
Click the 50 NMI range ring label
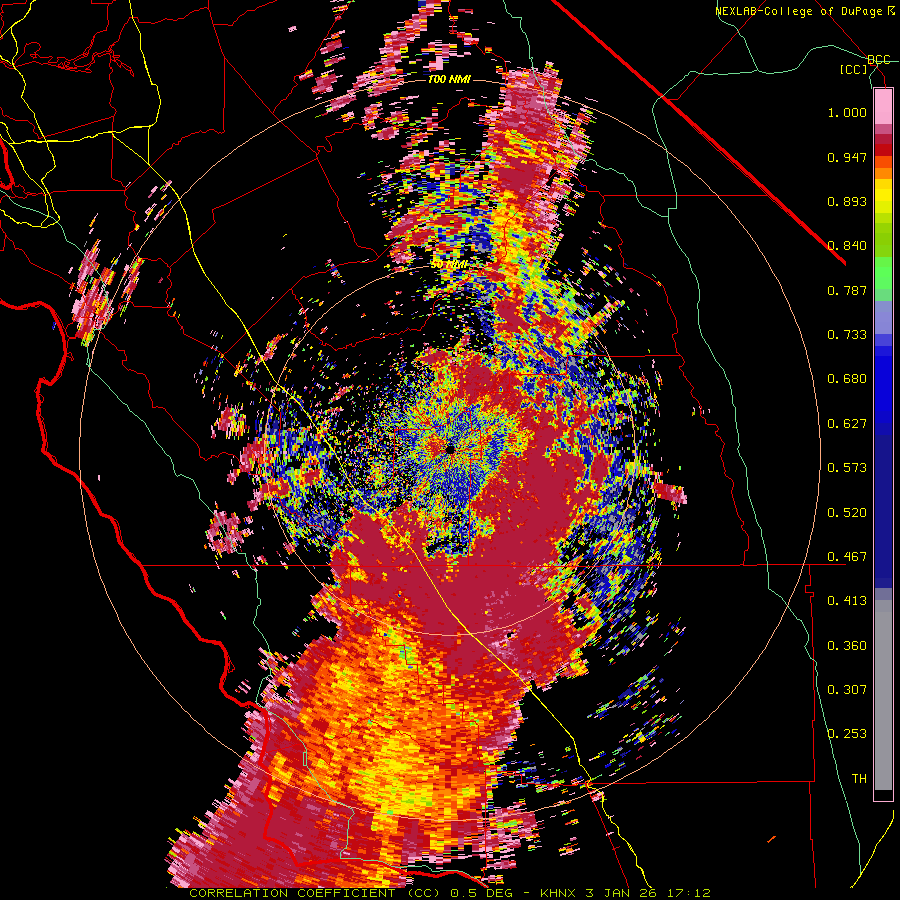pyautogui.click(x=449, y=265)
